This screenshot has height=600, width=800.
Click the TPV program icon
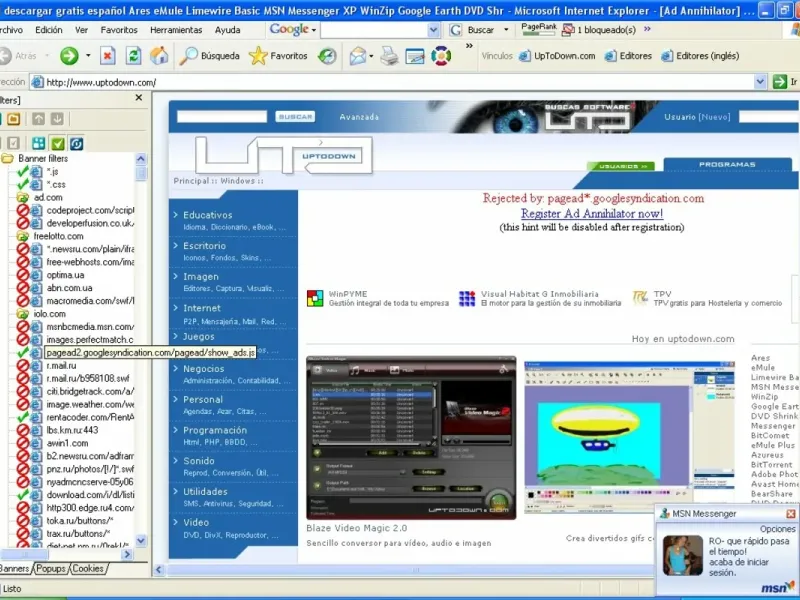(x=640, y=297)
